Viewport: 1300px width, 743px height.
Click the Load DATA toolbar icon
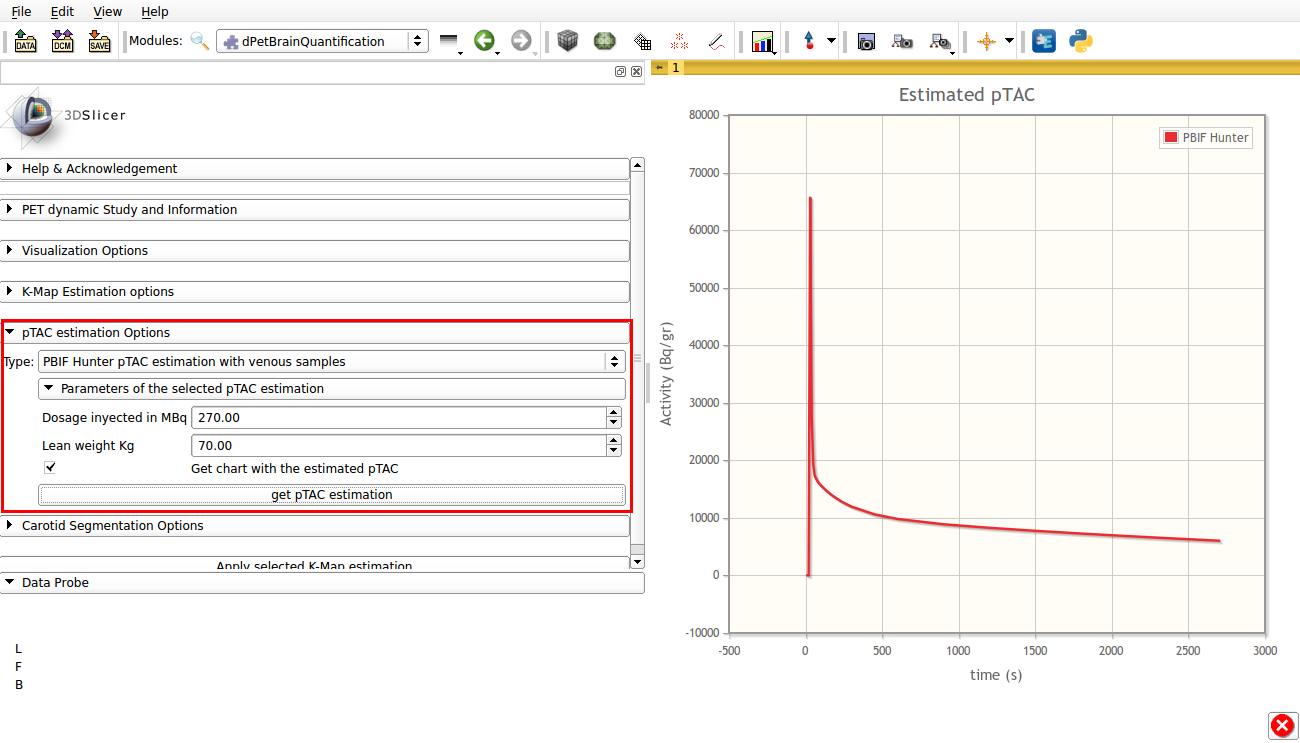tap(25, 42)
